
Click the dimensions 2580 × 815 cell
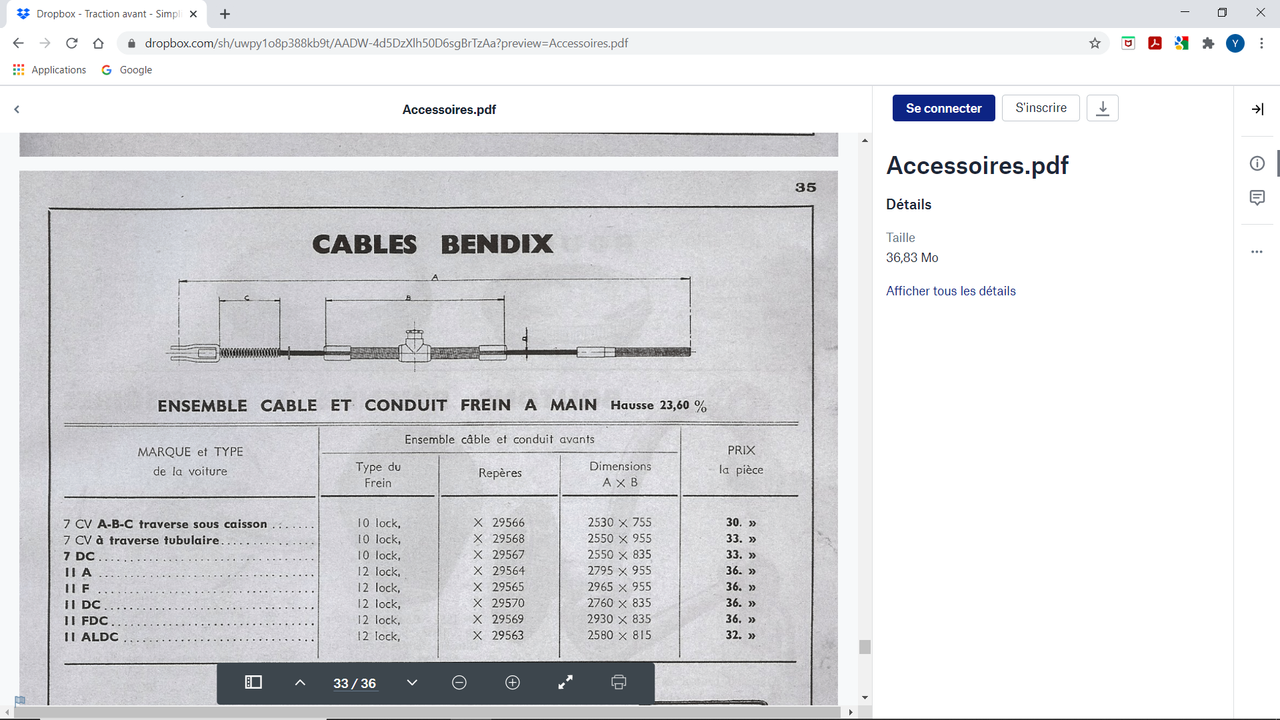(619, 635)
